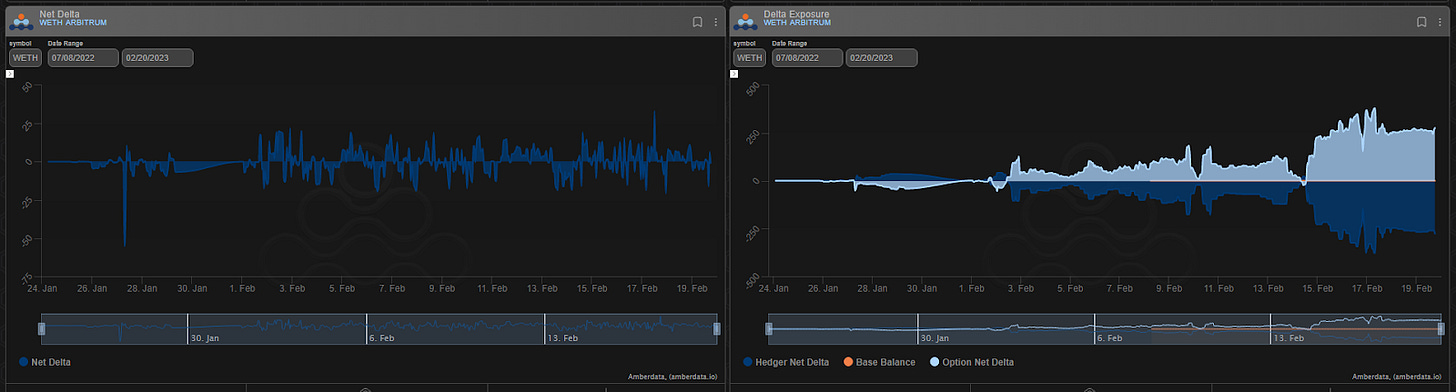
Task: Edit start date 07/08/2022 in Delta Exposure panel
Action: click(x=807, y=58)
